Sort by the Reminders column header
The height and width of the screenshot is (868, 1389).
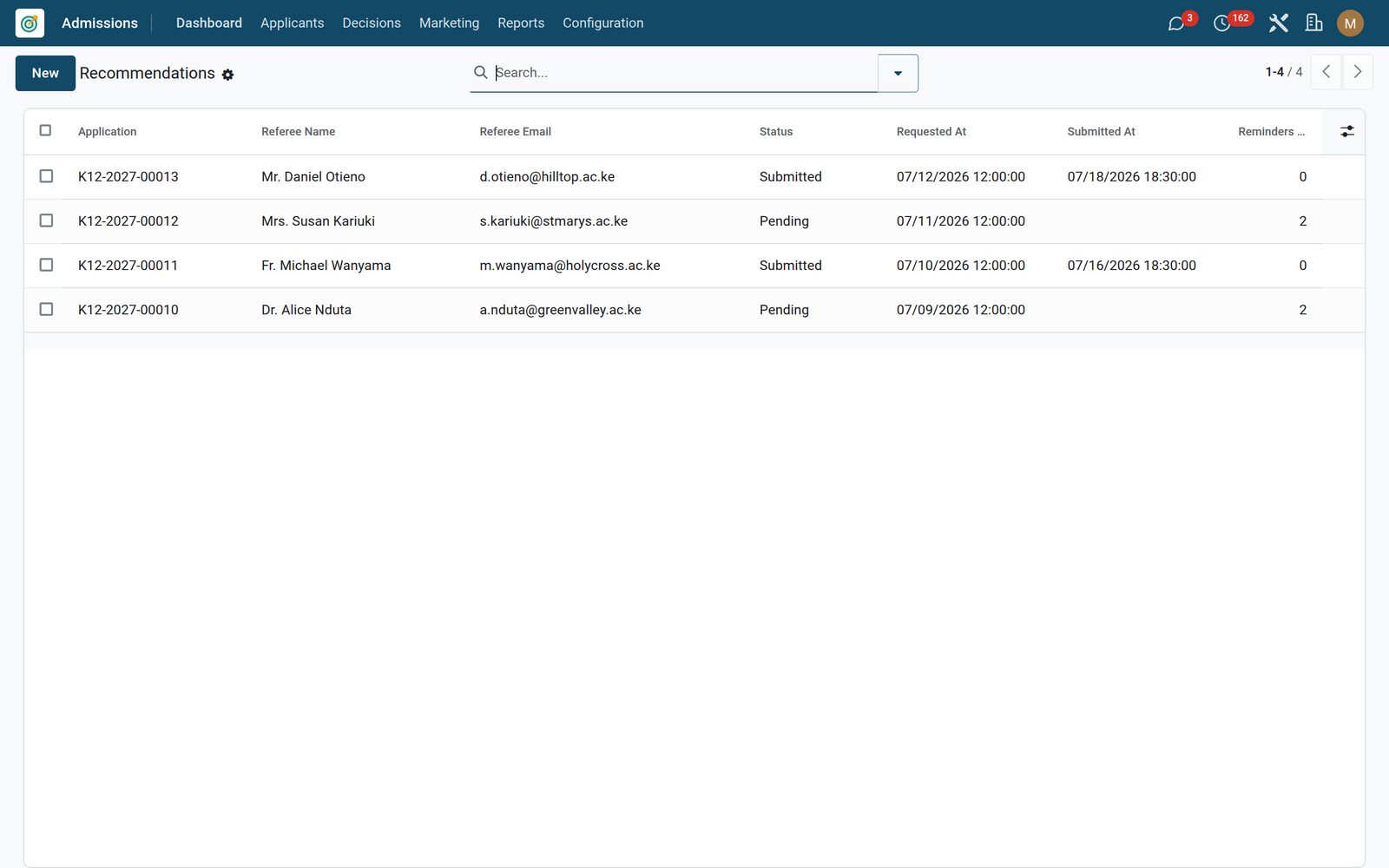tap(1272, 132)
